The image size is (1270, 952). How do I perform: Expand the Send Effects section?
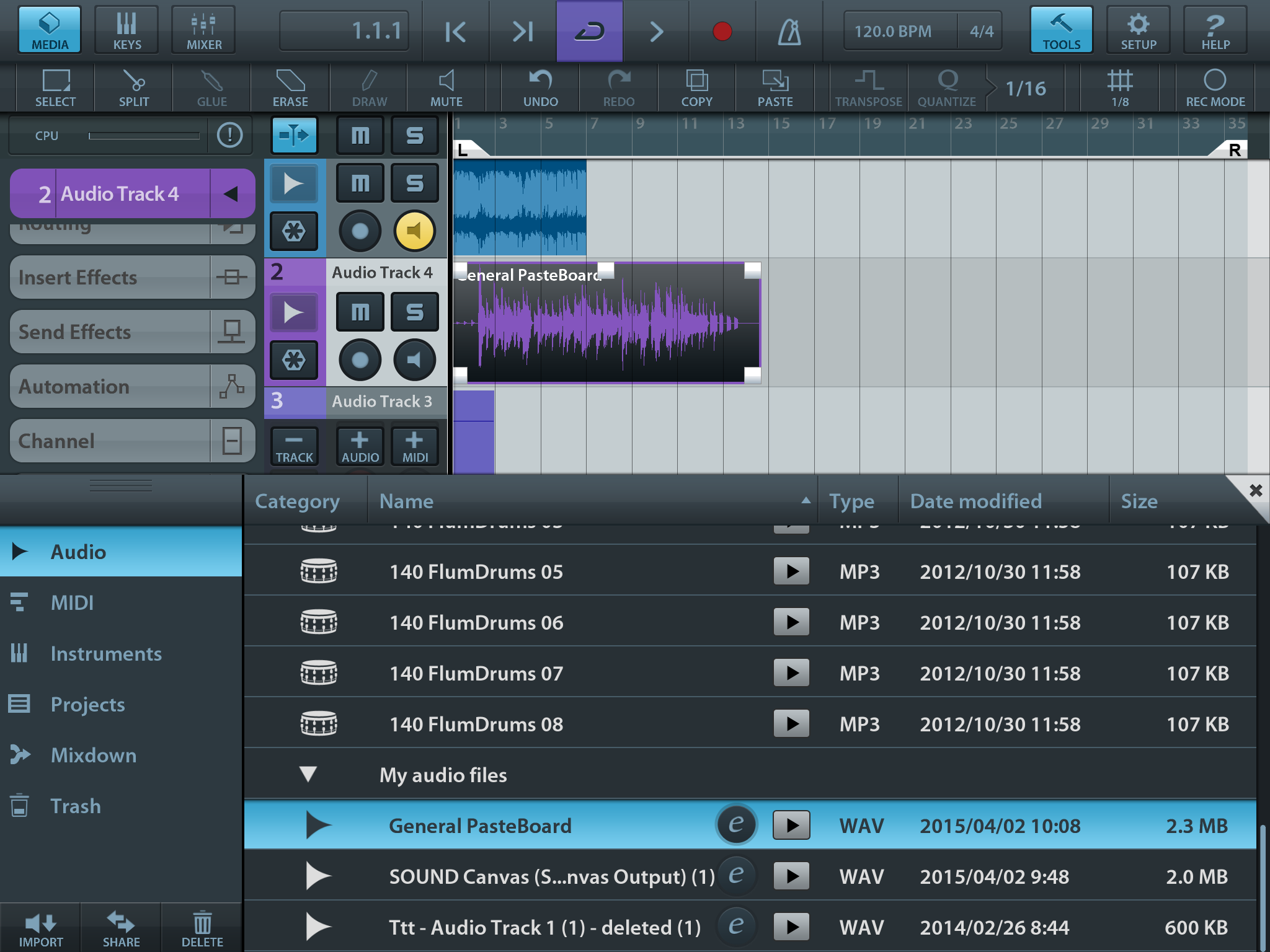pyautogui.click(x=133, y=332)
